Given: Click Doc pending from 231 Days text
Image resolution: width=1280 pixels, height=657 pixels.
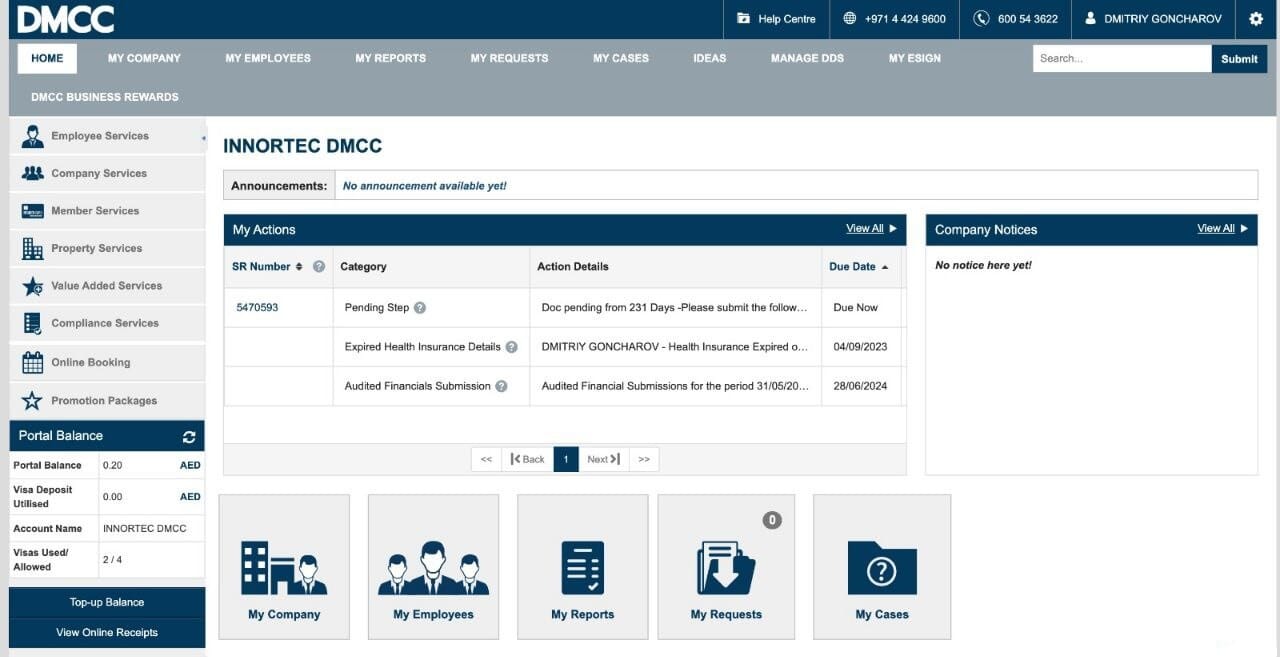Looking at the screenshot, I should [674, 308].
